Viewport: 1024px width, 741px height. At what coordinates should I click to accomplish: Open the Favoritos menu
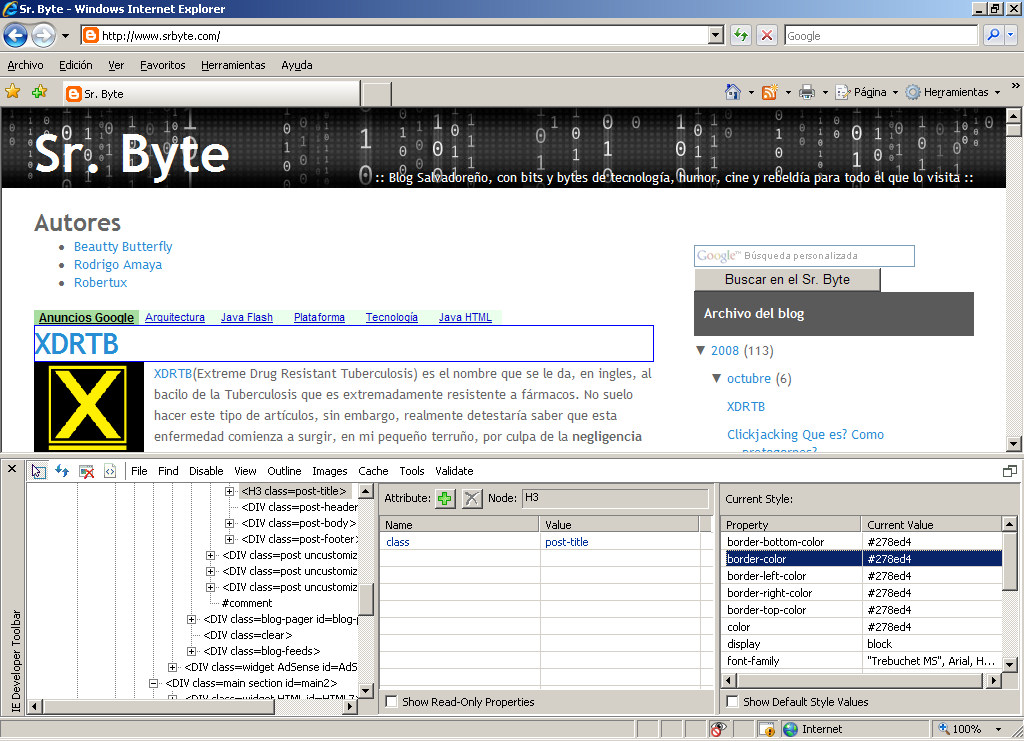pyautogui.click(x=163, y=65)
